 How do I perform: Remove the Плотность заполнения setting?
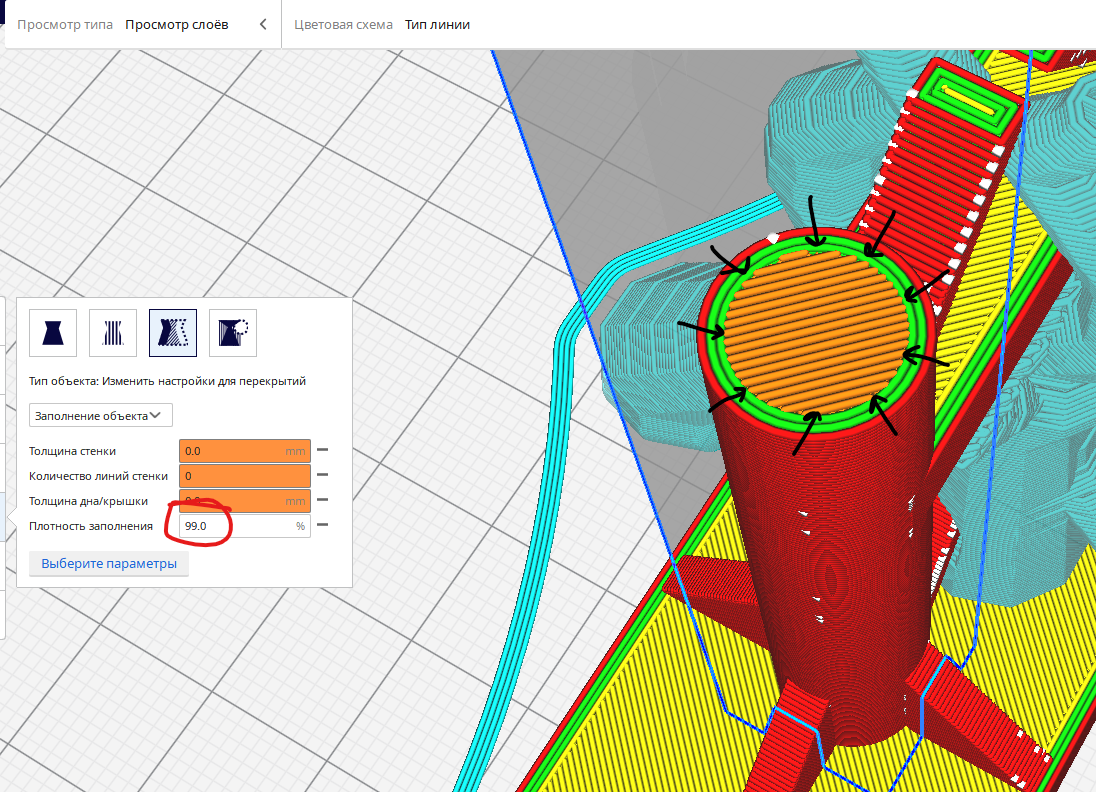coord(322,526)
